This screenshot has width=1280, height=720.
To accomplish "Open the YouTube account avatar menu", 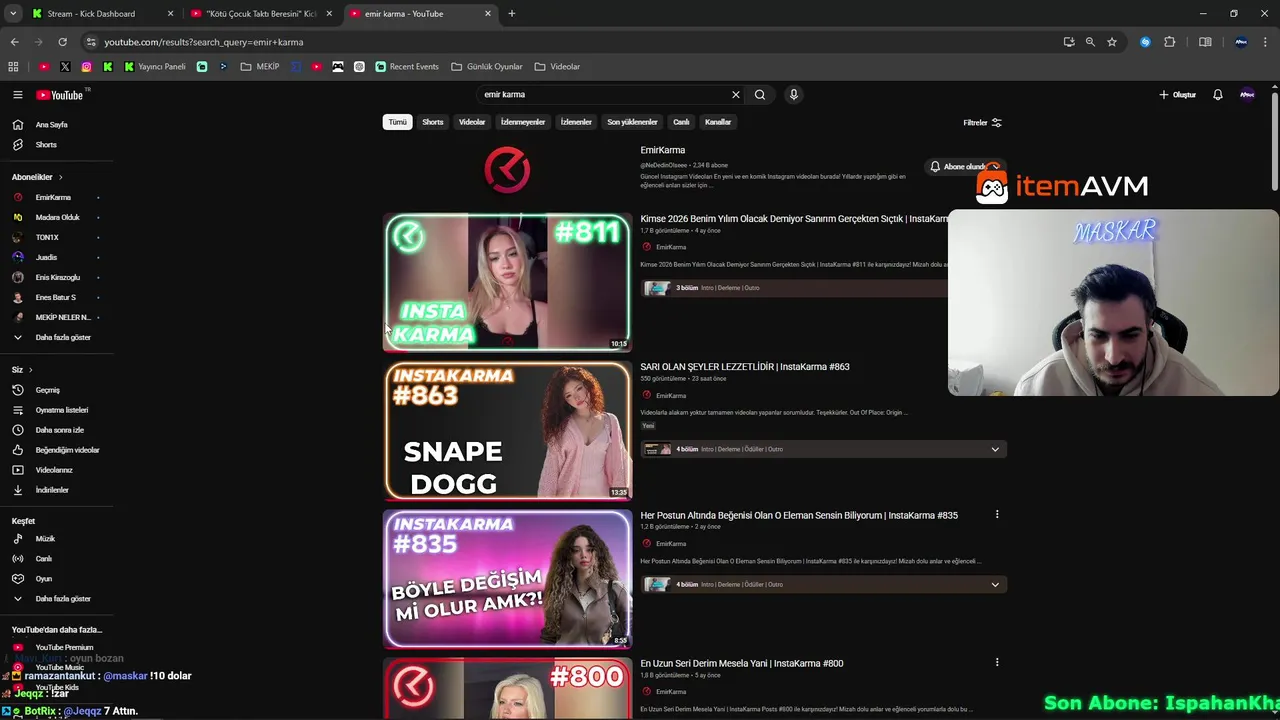I will point(1247,95).
